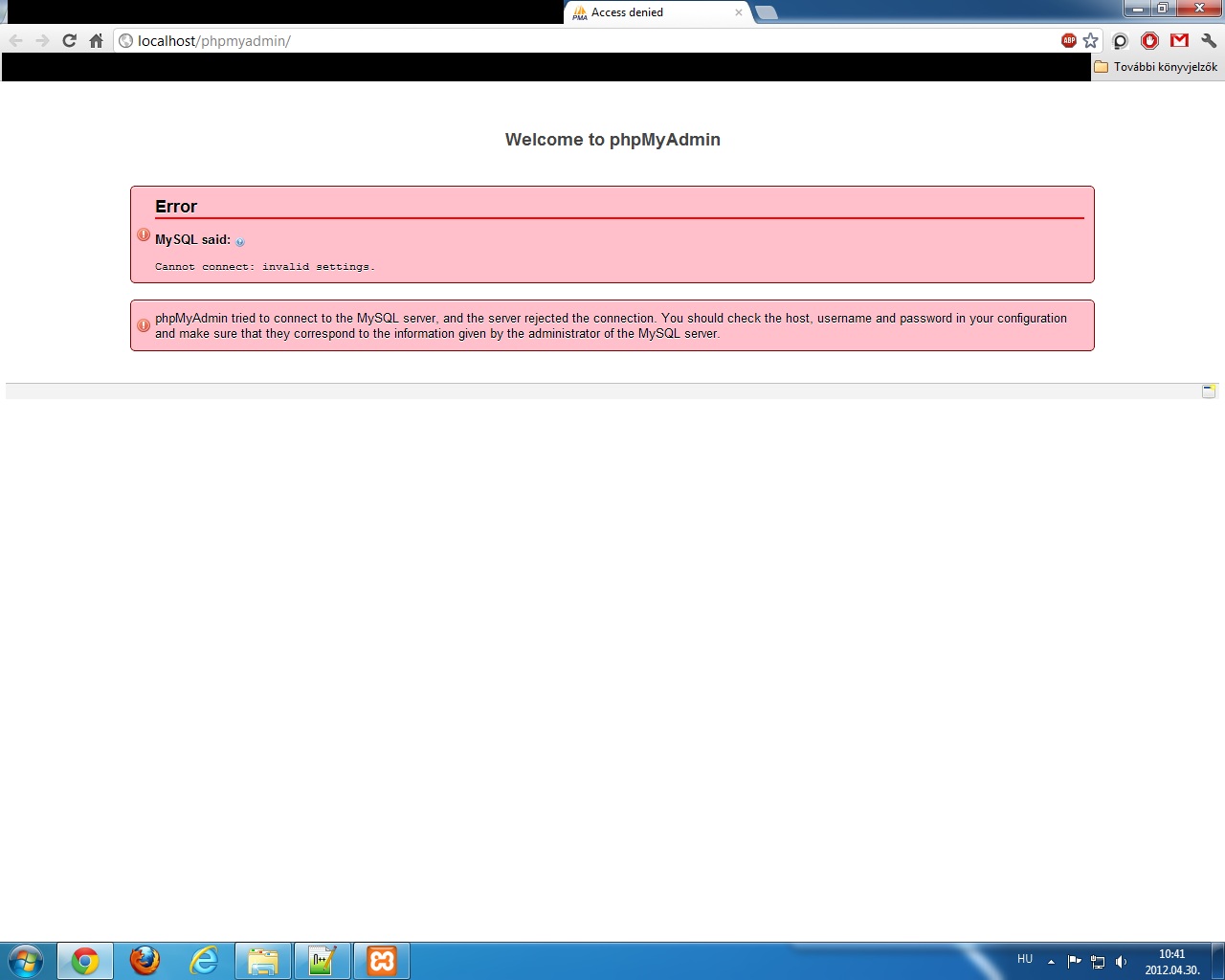Viewport: 1225px width, 980px height.
Task: Click the network tray icon
Action: pos(1098,962)
